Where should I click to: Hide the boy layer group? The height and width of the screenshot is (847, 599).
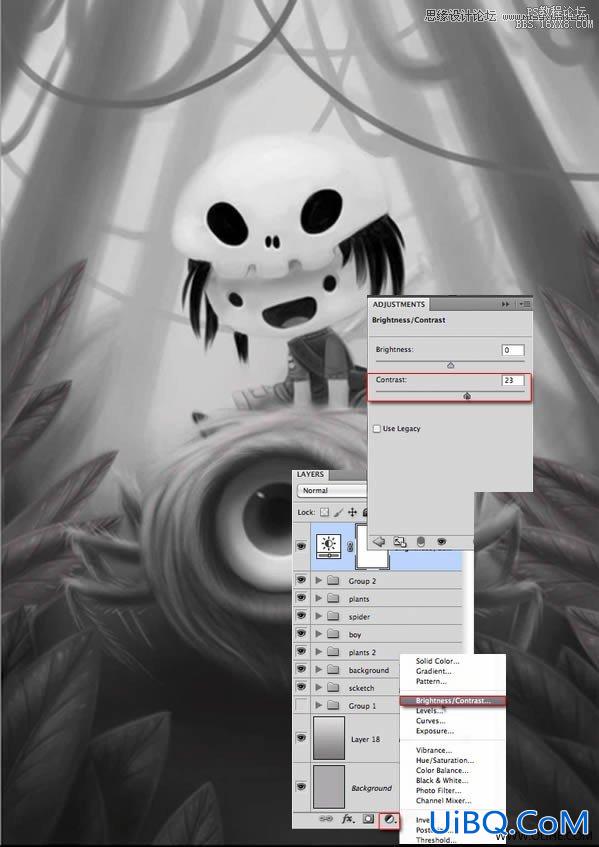pyautogui.click(x=301, y=634)
